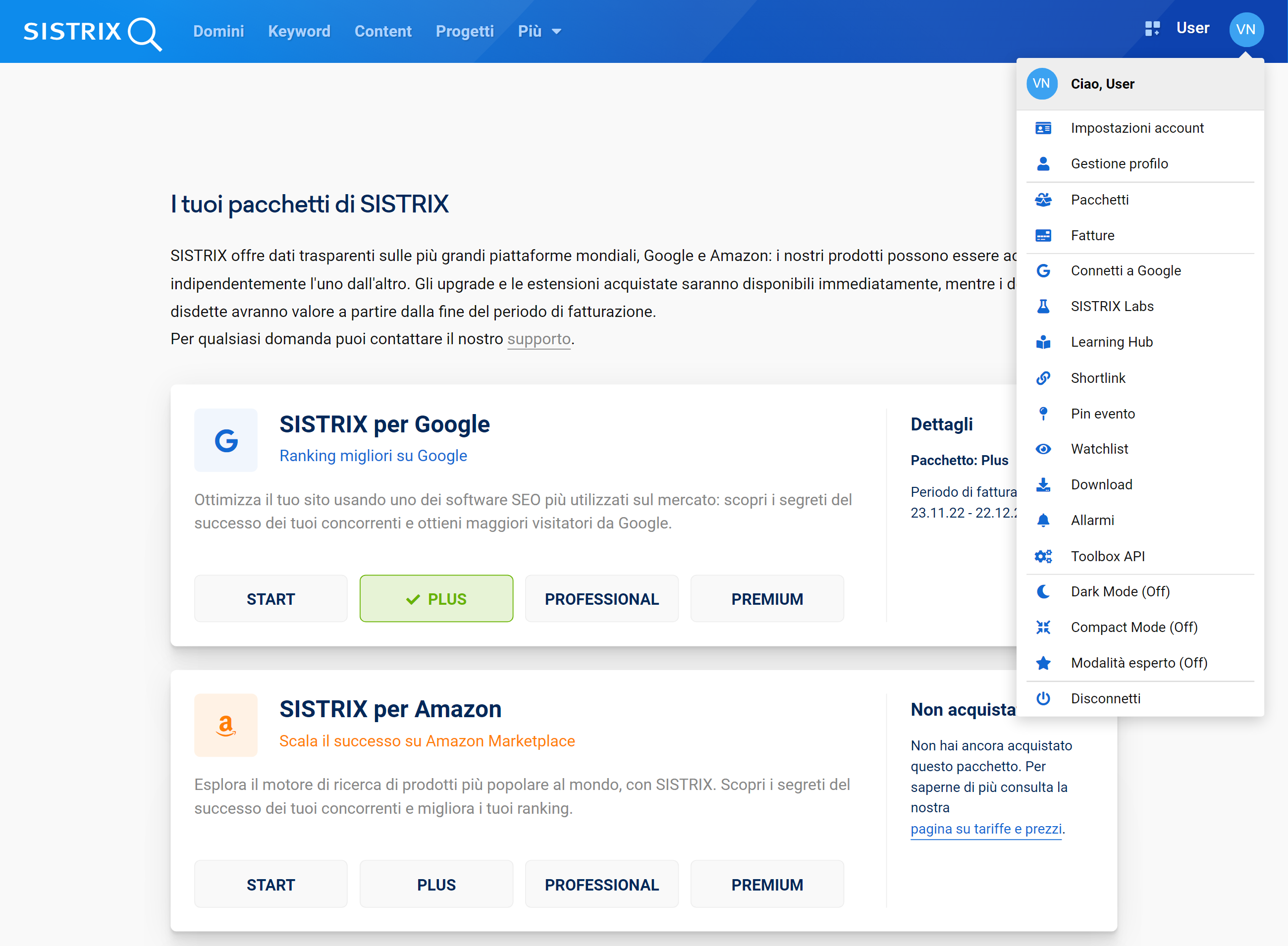
Task: Choose PROFESSIONAL package for Google
Action: pos(601,599)
